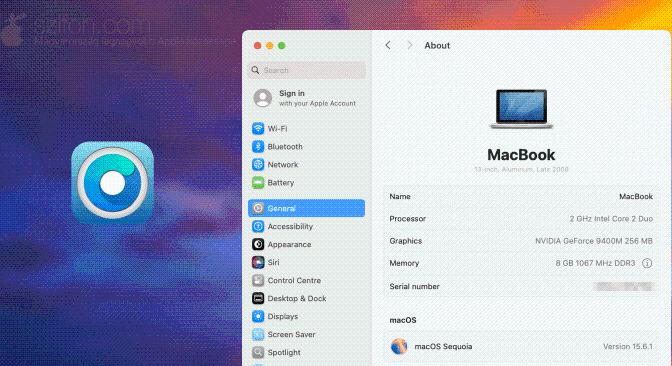The width and height of the screenshot is (672, 366).
Task: Click the Name value MacBook
Action: 636,196
